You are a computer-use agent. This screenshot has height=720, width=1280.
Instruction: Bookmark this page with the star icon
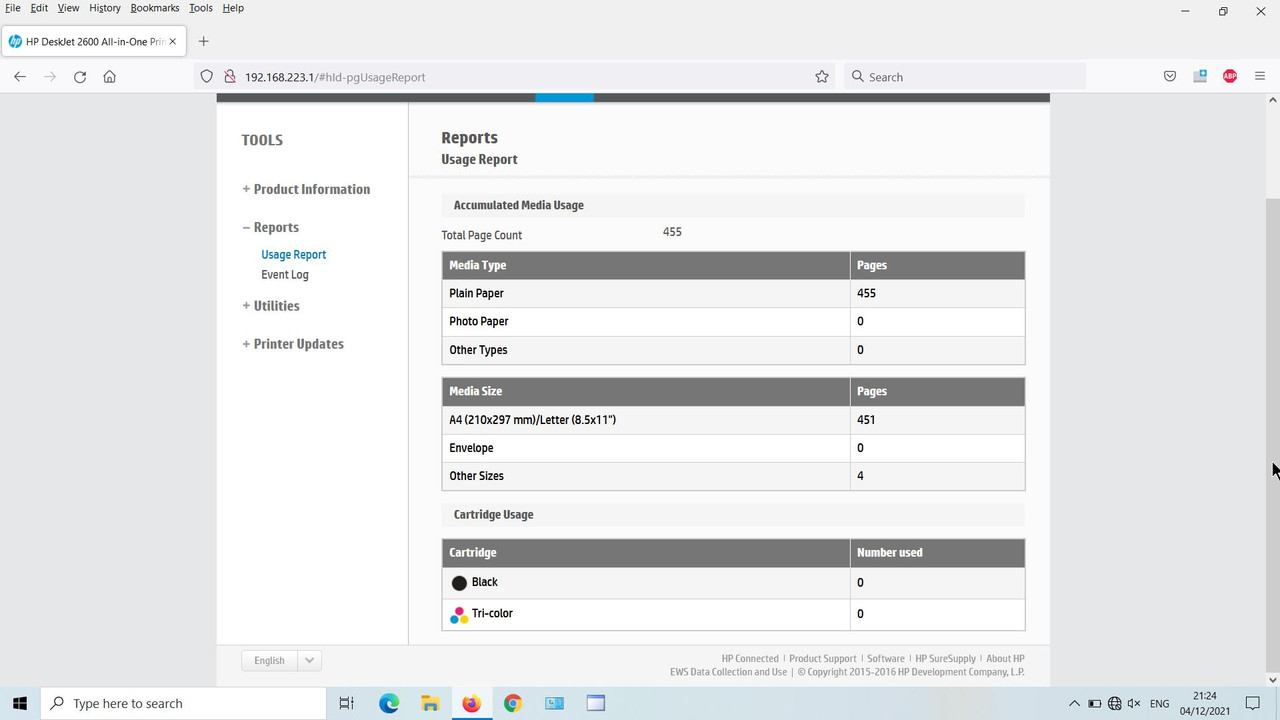822,77
